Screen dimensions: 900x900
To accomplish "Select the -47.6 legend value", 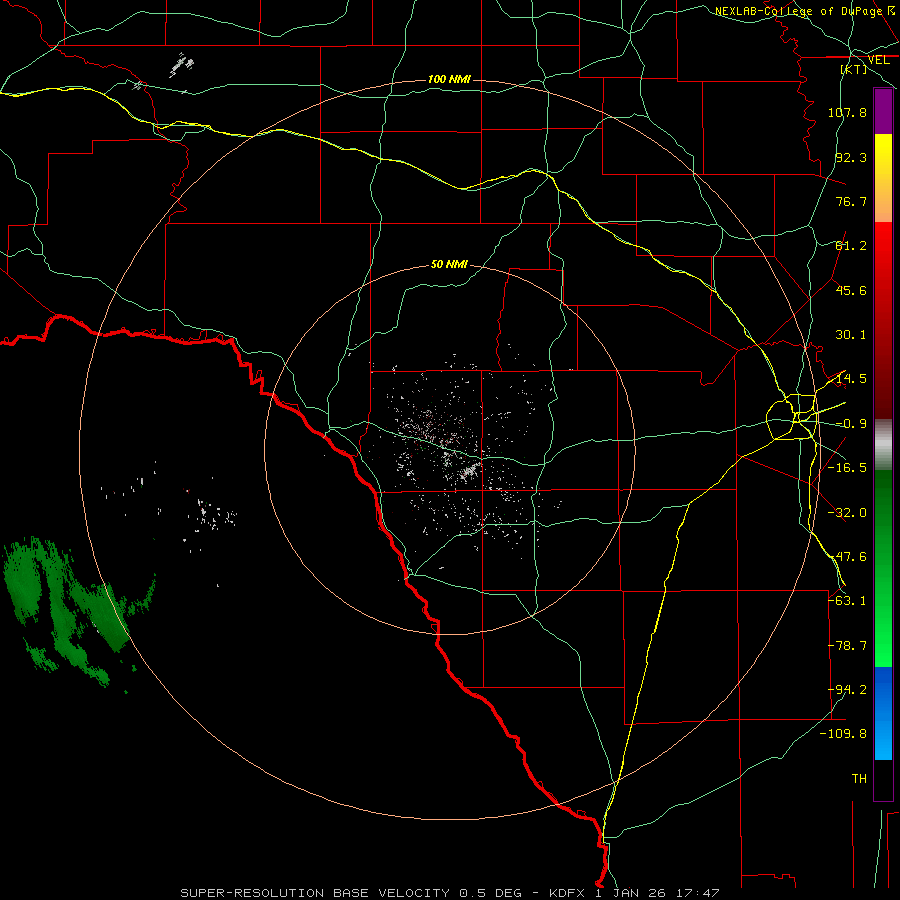I will coord(847,557).
